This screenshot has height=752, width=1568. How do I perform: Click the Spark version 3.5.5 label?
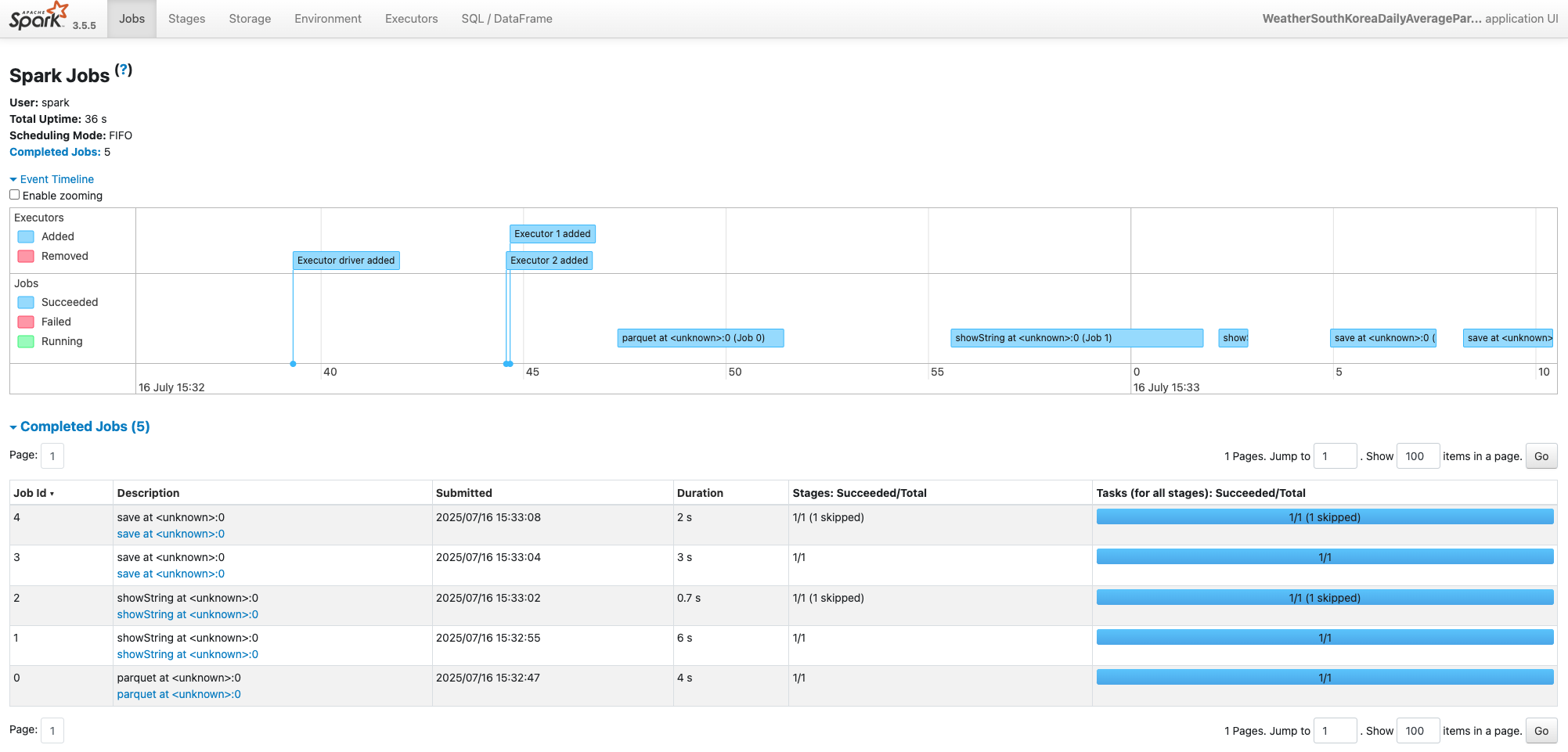point(85,25)
